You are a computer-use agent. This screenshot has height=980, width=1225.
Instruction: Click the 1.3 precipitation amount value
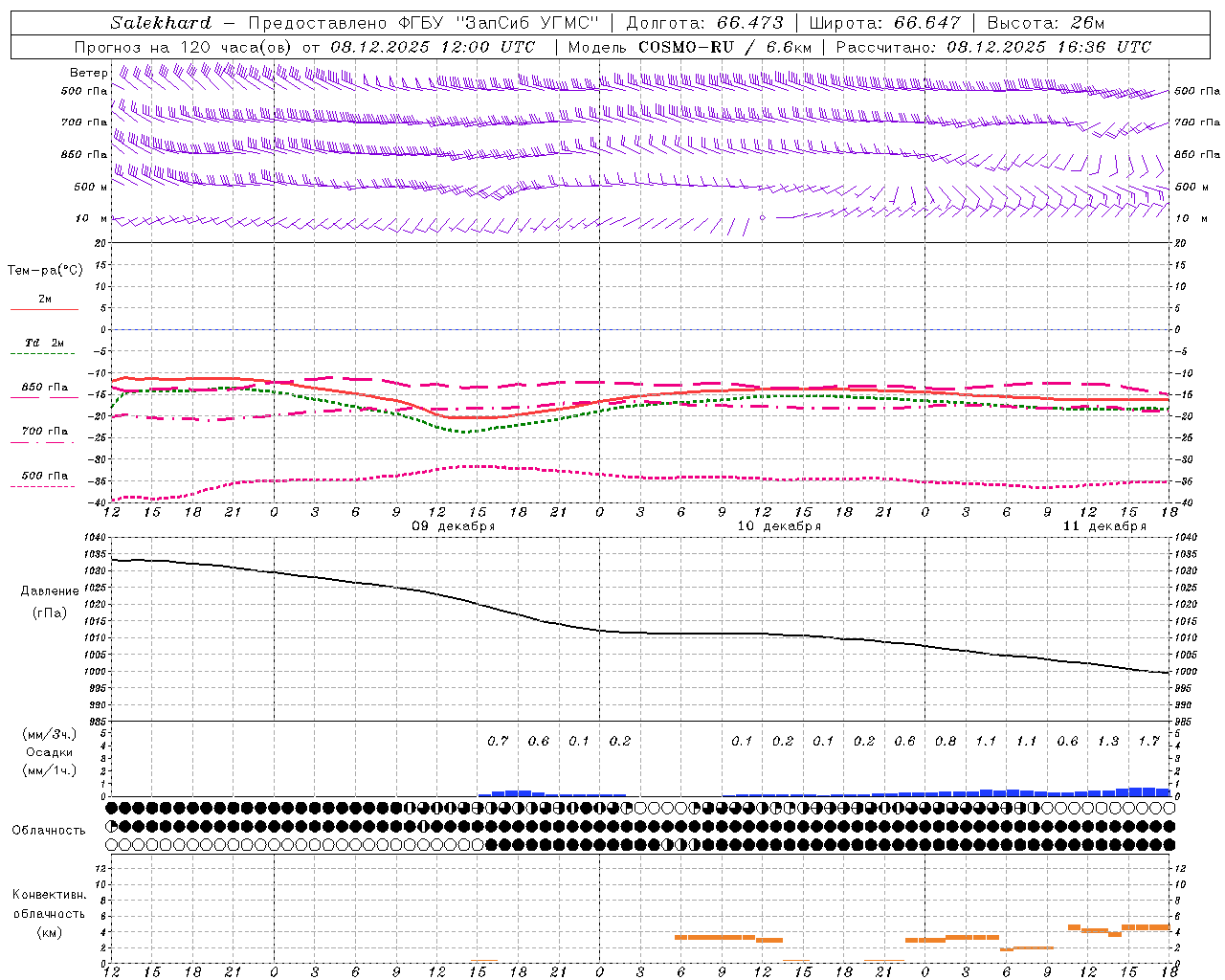click(x=1108, y=741)
